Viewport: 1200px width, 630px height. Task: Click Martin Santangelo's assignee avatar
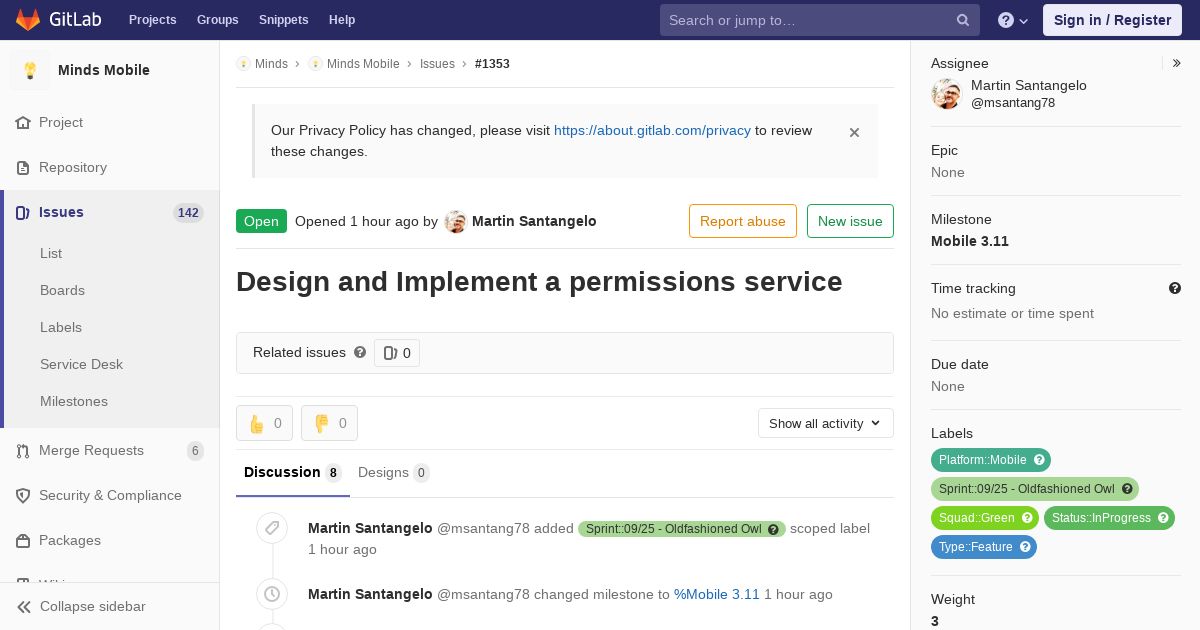tap(946, 94)
